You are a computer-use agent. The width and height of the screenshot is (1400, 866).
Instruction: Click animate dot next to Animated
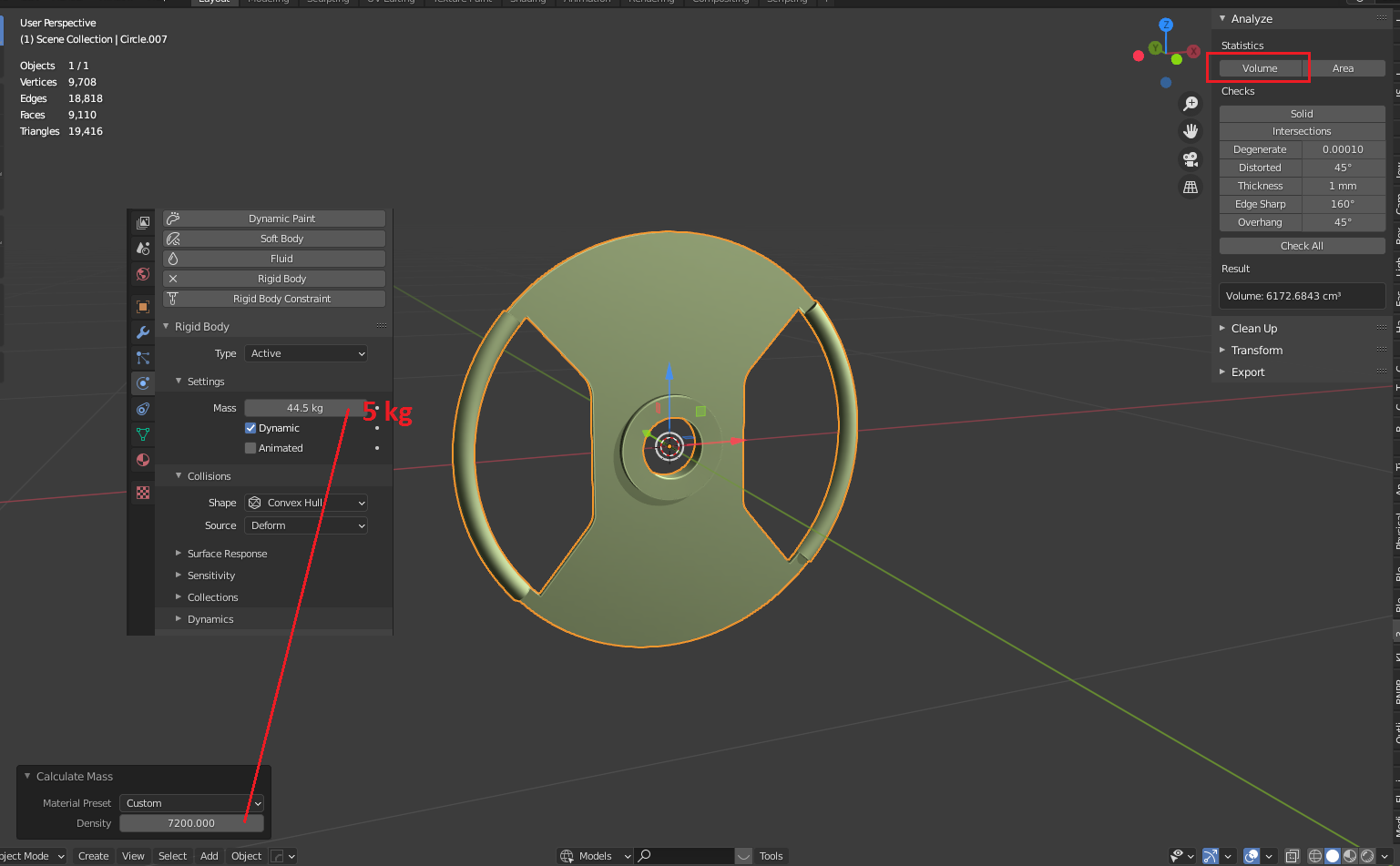point(377,448)
